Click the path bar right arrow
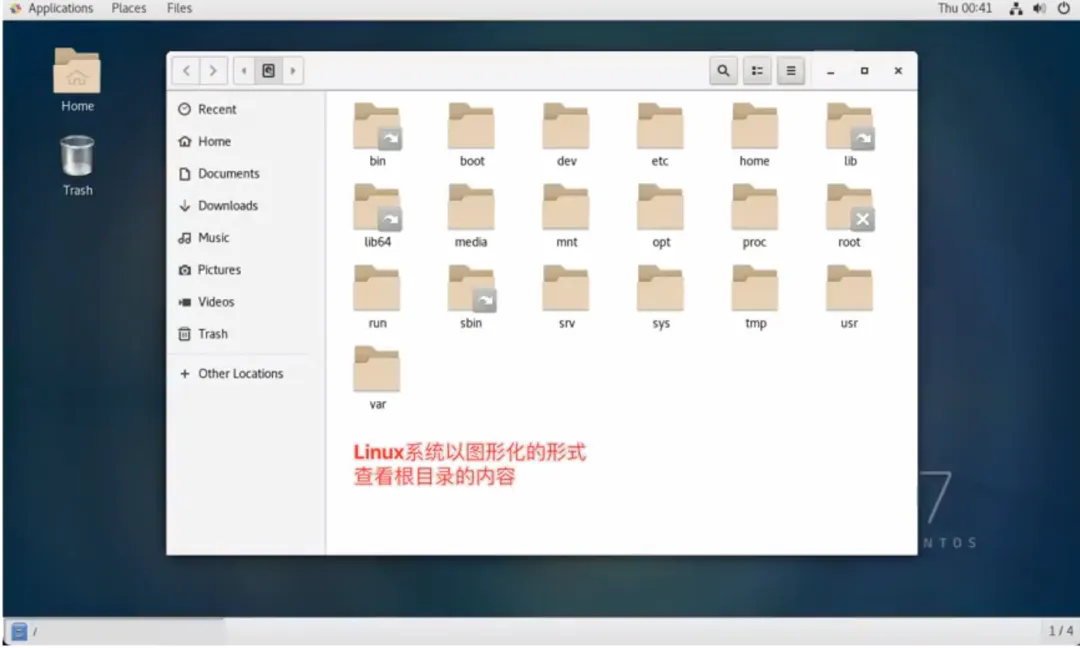The width and height of the screenshot is (1080, 648). point(293,70)
